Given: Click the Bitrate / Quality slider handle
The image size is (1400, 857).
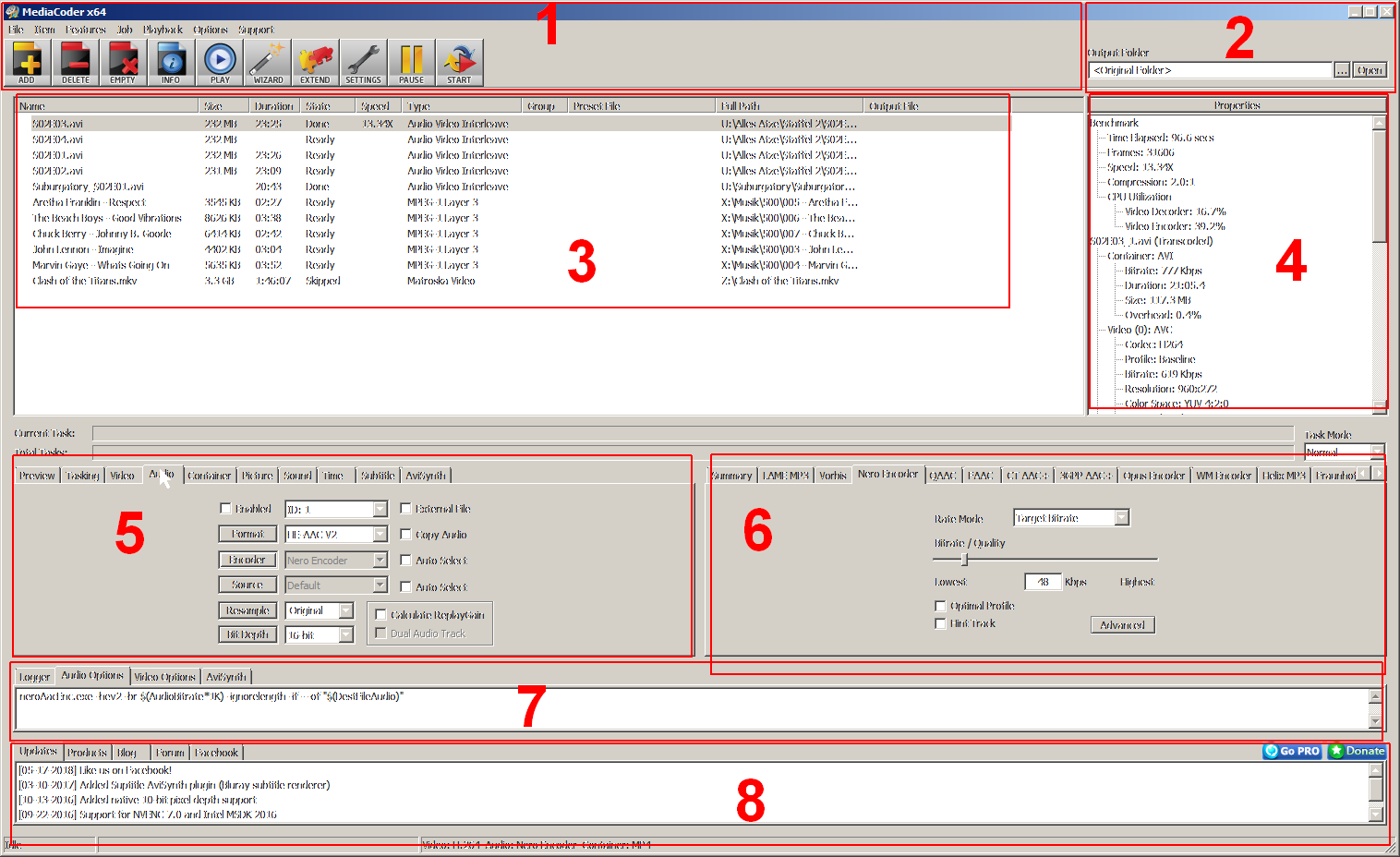Looking at the screenshot, I should tap(965, 560).
